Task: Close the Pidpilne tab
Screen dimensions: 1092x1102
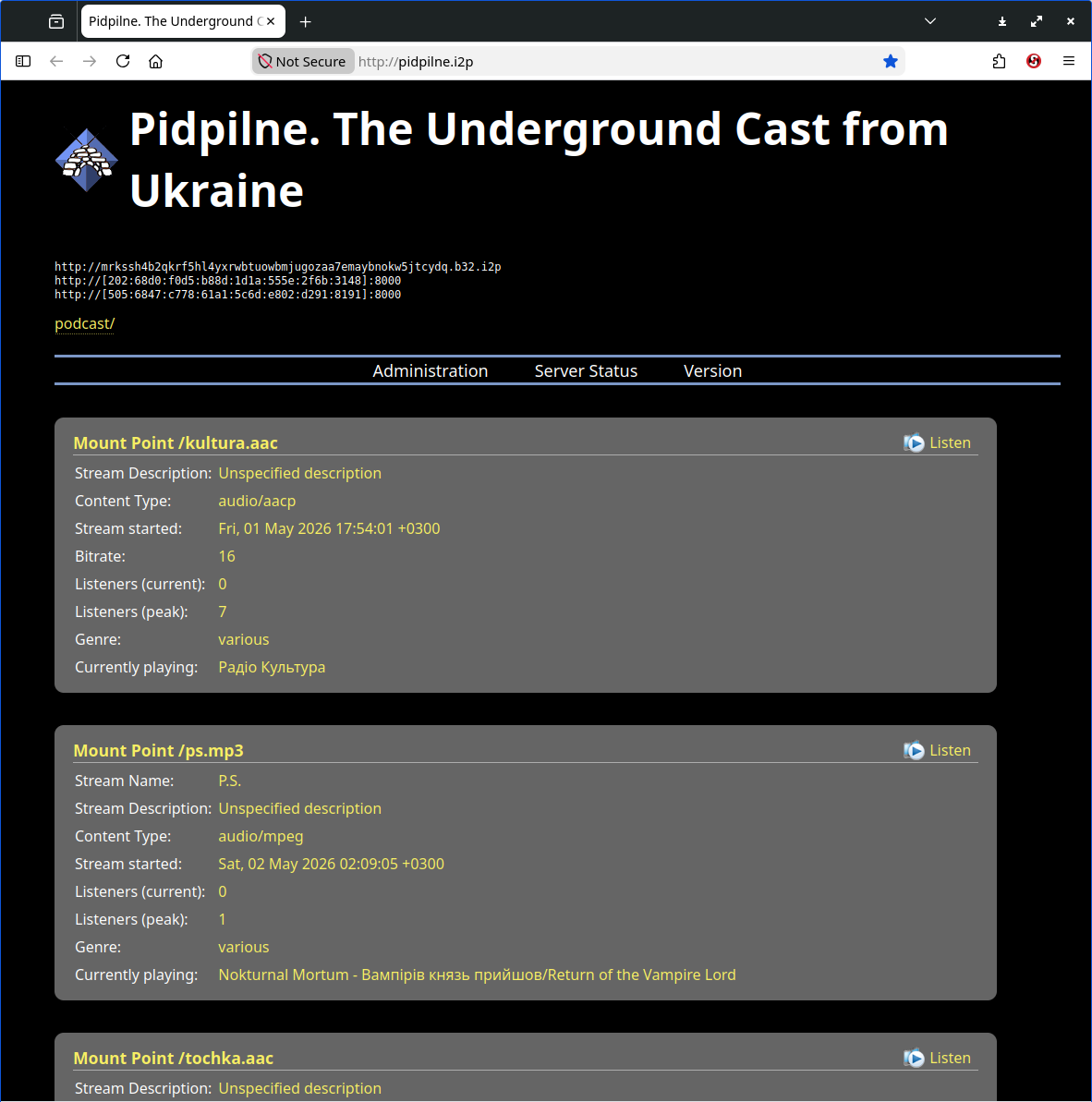Action: pos(271,21)
